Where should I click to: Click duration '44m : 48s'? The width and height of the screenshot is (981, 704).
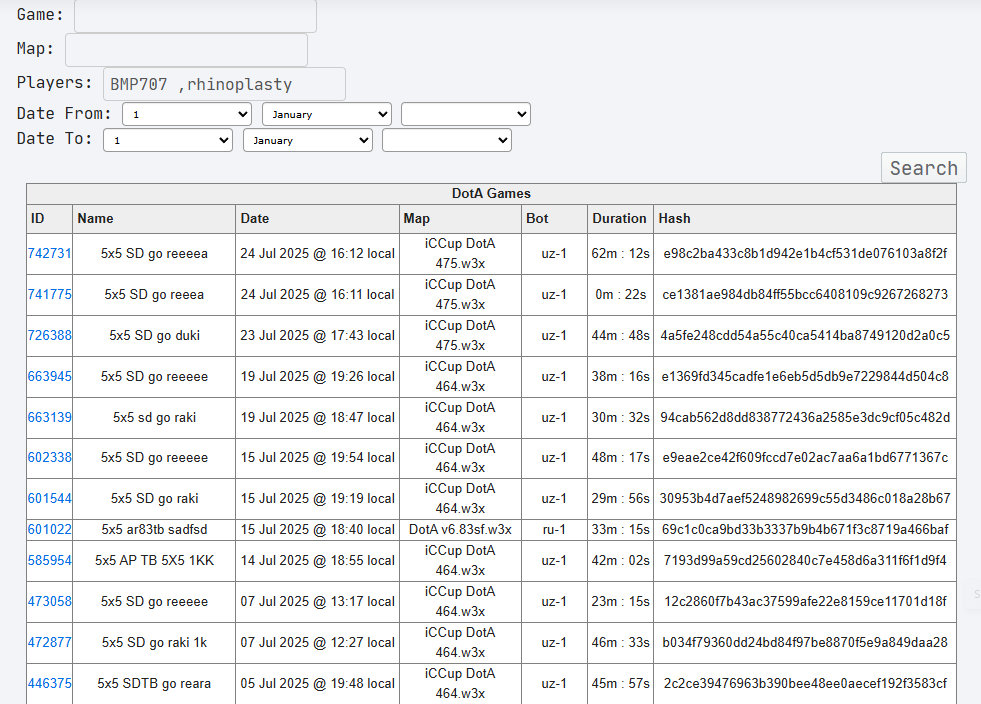(620, 335)
